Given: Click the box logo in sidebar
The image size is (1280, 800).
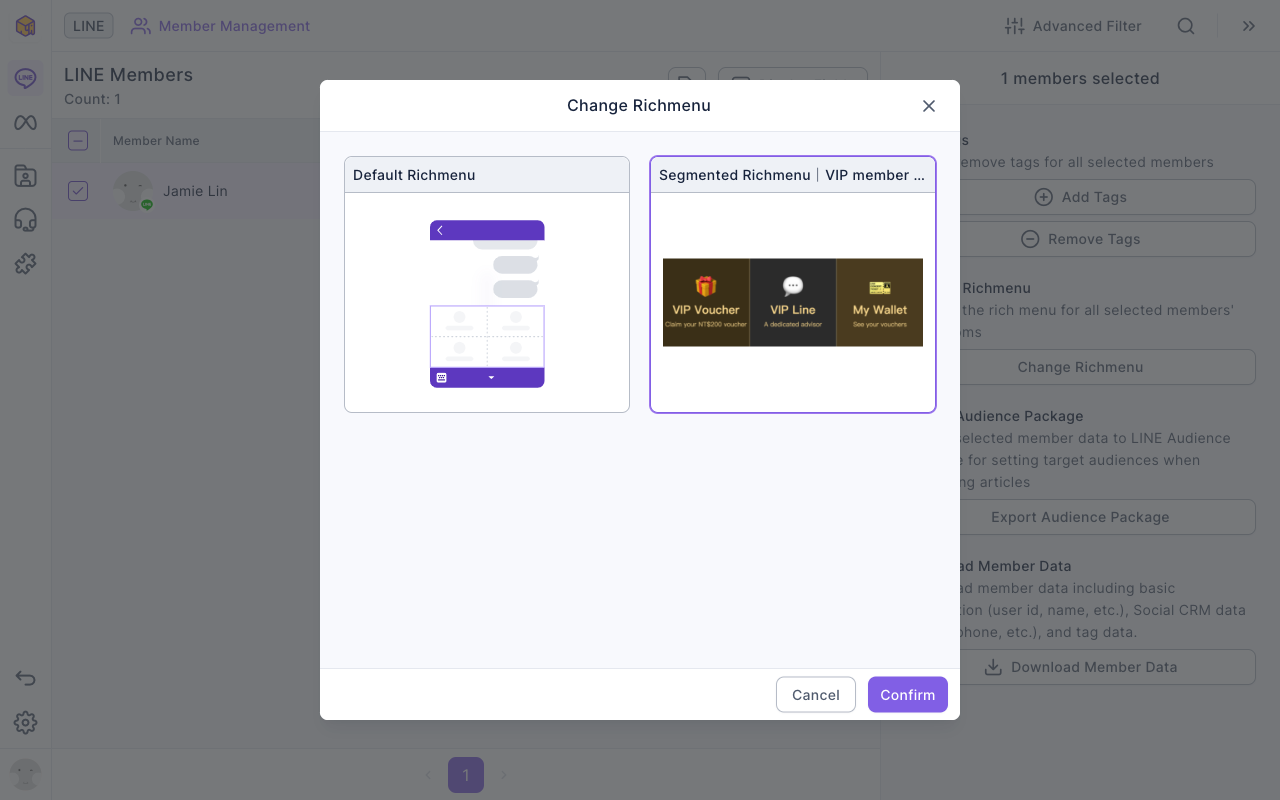Looking at the screenshot, I should (26, 26).
